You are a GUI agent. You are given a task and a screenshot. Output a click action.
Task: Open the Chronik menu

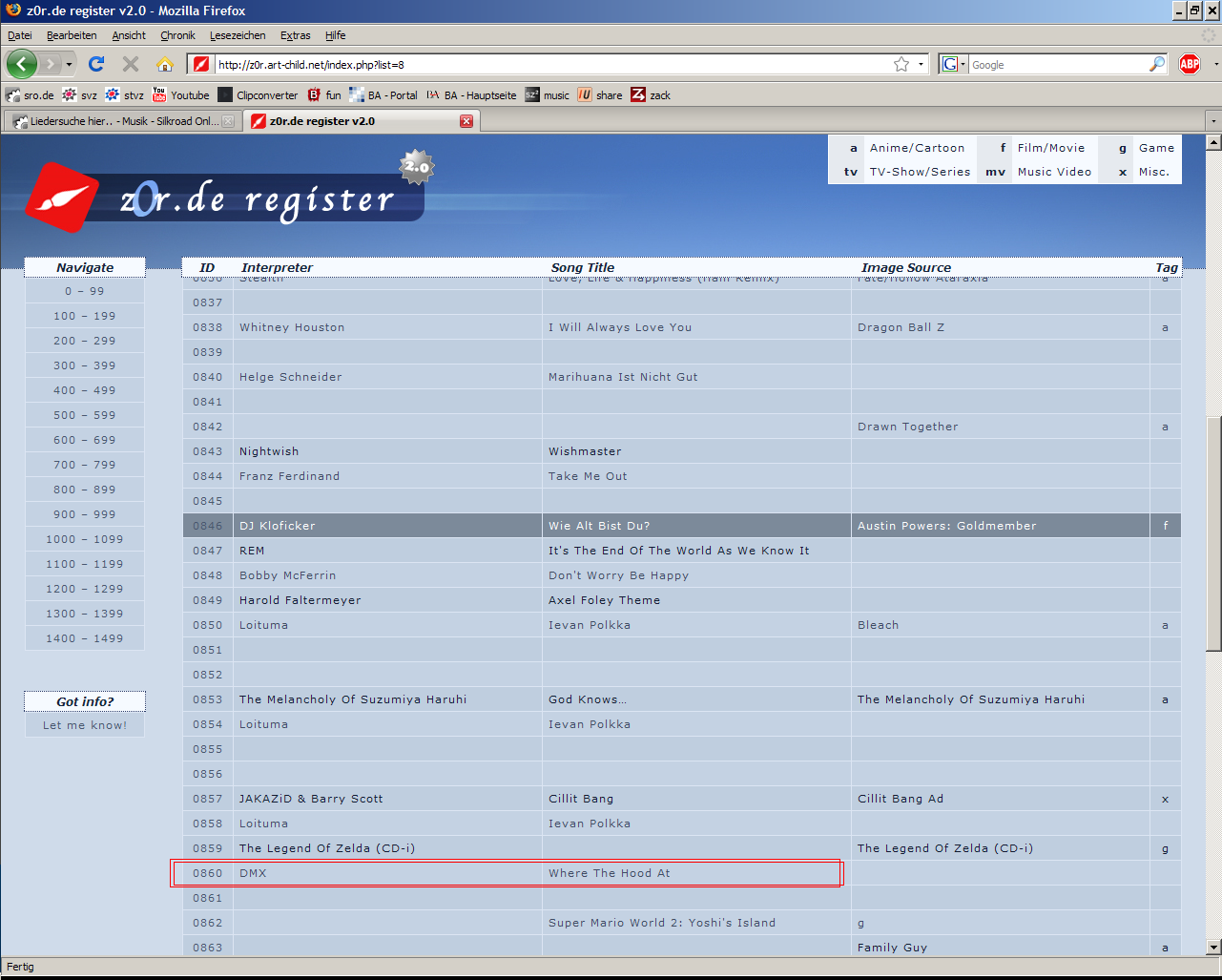[x=177, y=35]
